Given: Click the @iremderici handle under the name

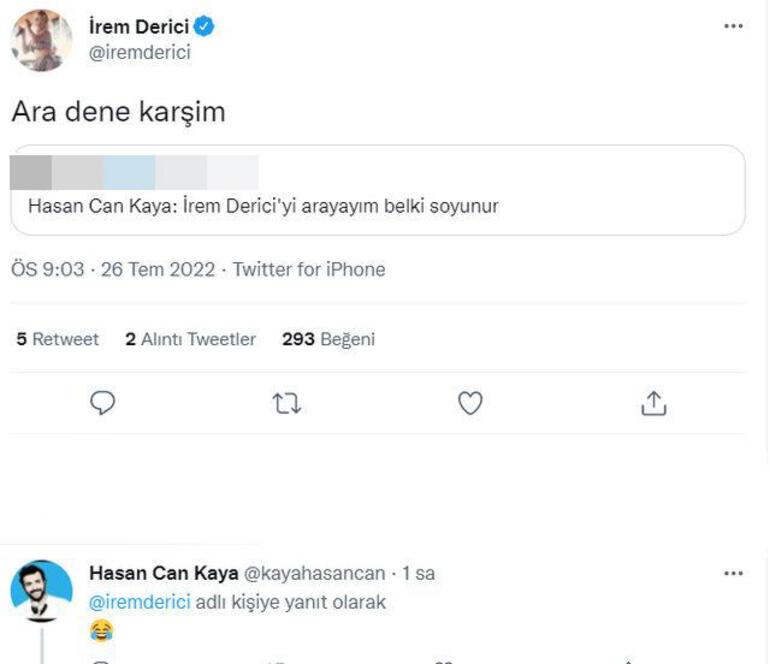Looking at the screenshot, I should (139, 53).
